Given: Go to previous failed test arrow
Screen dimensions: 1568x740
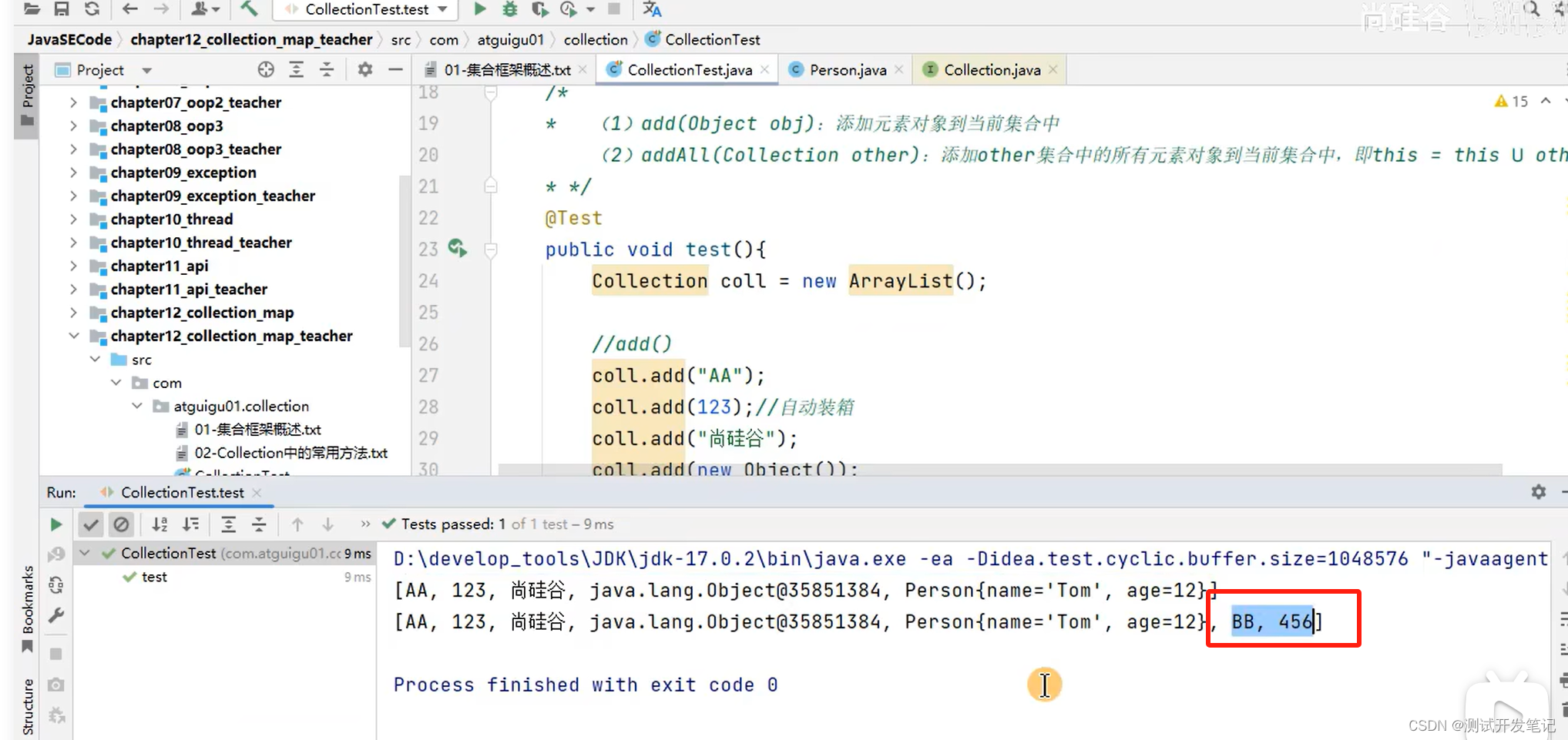Looking at the screenshot, I should 297,524.
